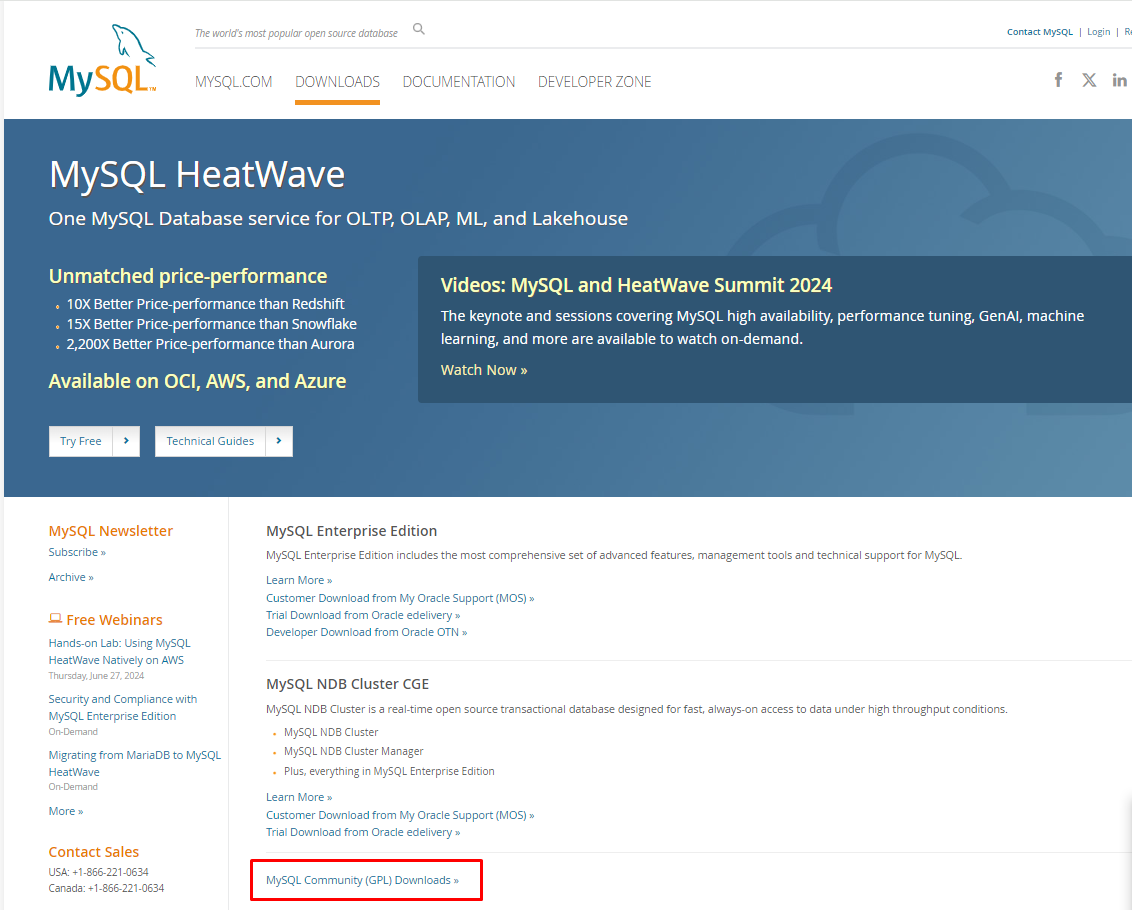This screenshot has width=1132, height=910.
Task: Click the MySQL Enterprise Edition heading
Action: pyautogui.click(x=352, y=531)
